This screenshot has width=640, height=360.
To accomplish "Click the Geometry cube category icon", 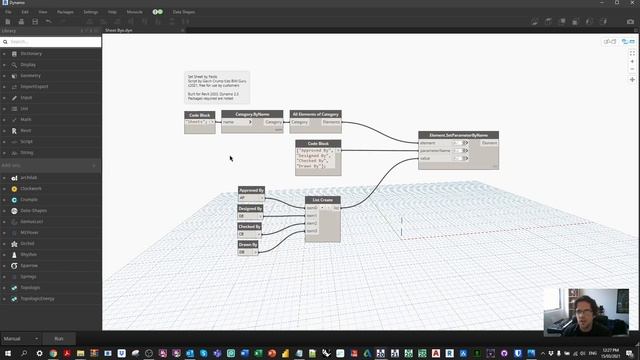I will point(14,76).
